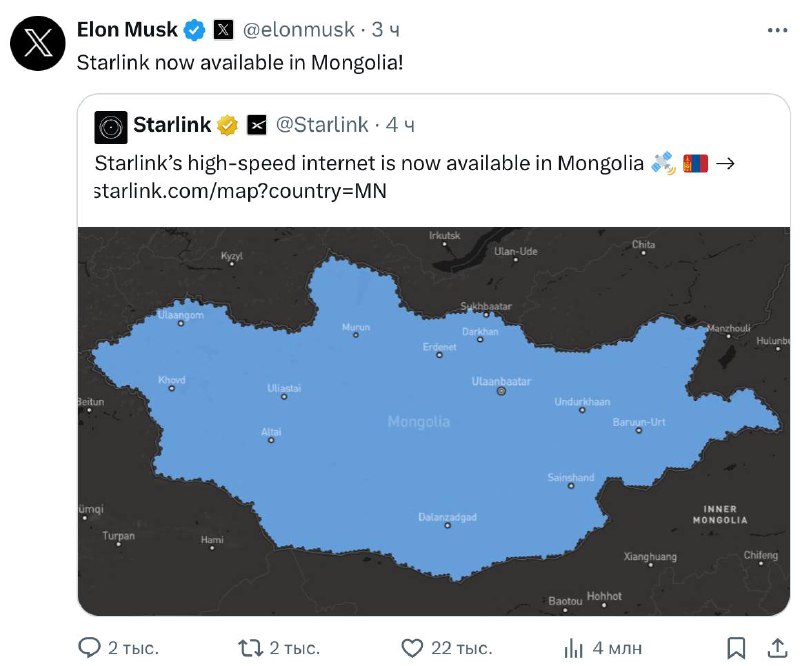
Task: Click the reply comment icon
Action: (x=91, y=647)
